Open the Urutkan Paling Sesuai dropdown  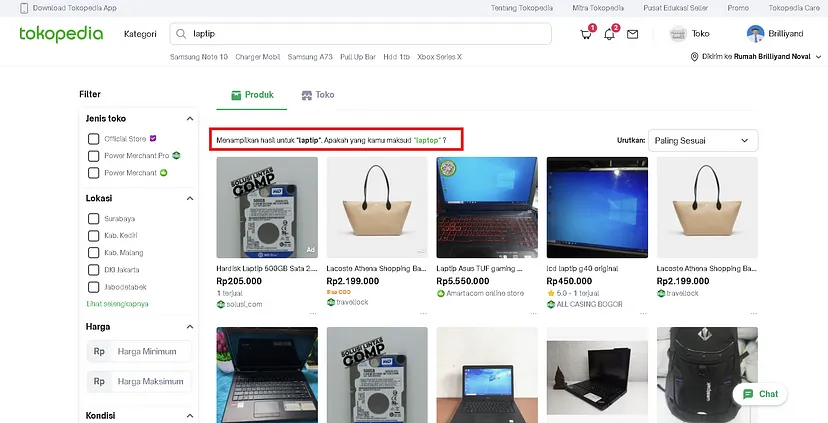703,140
